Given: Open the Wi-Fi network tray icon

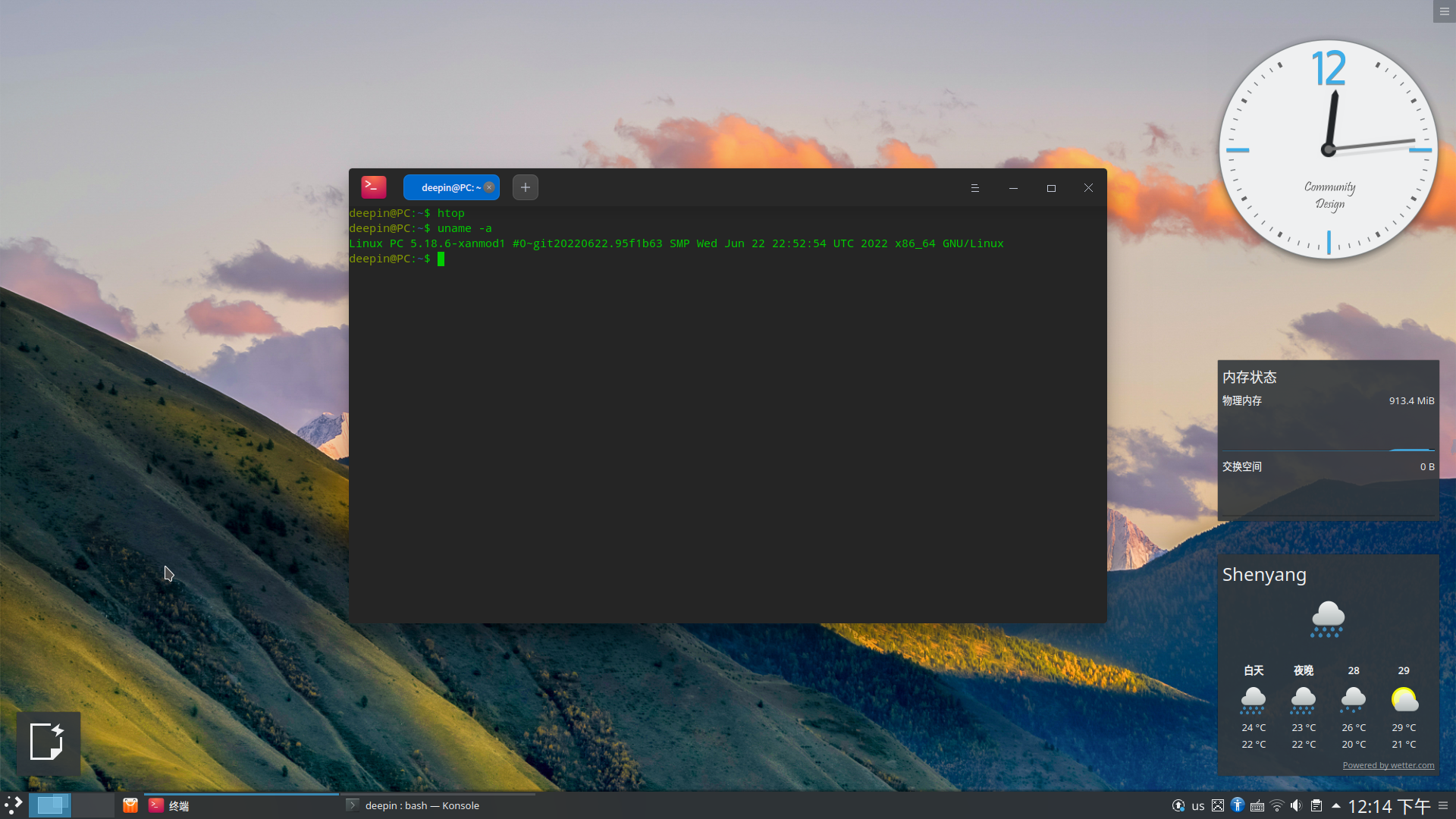Looking at the screenshot, I should point(1277,805).
